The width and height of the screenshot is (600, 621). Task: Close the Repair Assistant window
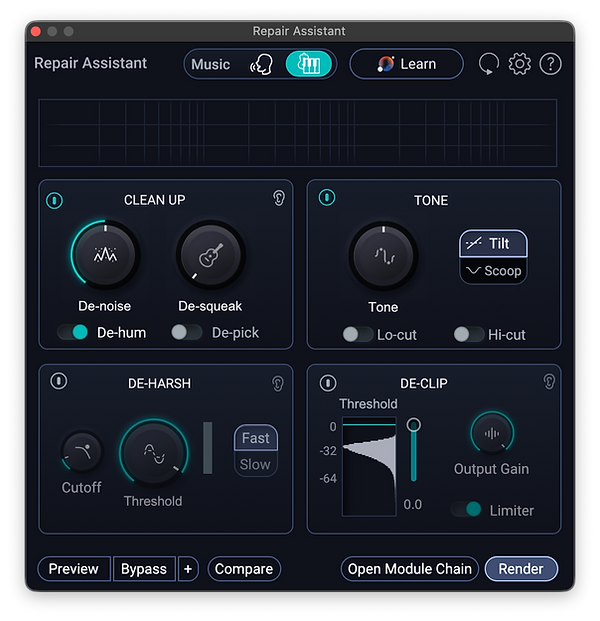point(36,31)
